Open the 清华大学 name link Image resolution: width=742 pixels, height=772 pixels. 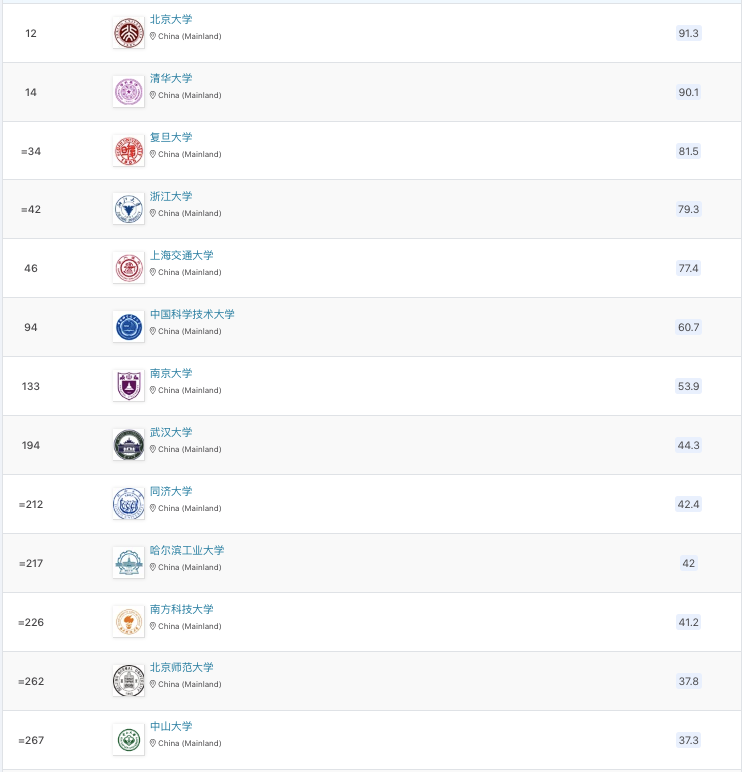point(171,79)
